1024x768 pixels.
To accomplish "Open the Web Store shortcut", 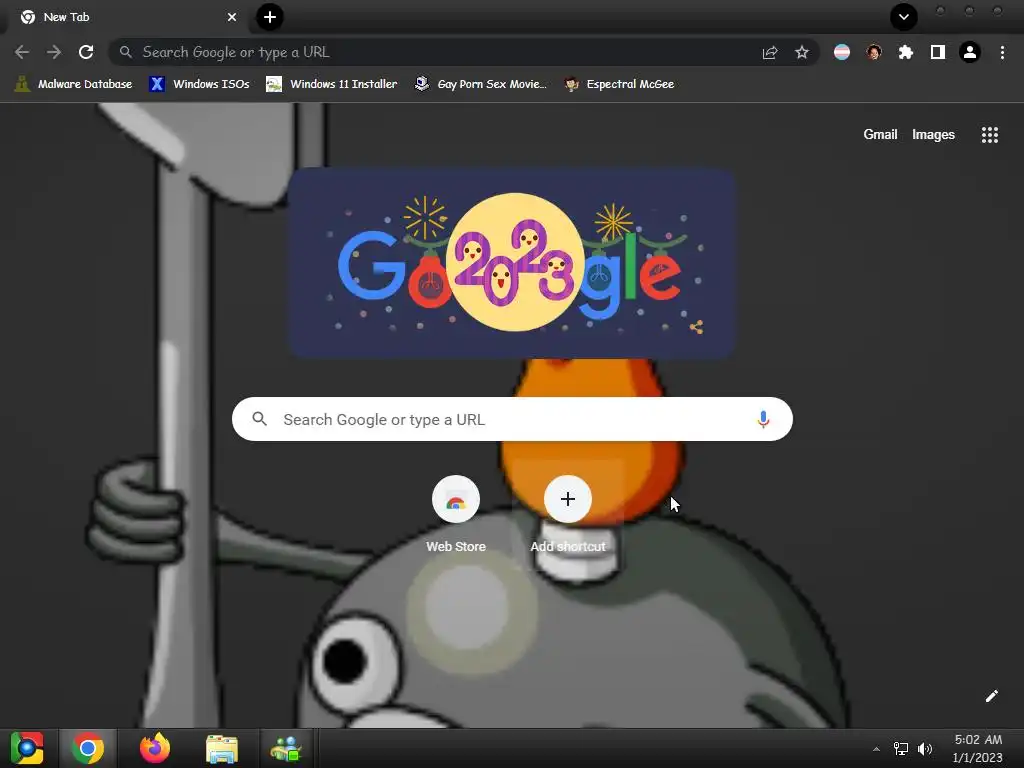I will [456, 515].
